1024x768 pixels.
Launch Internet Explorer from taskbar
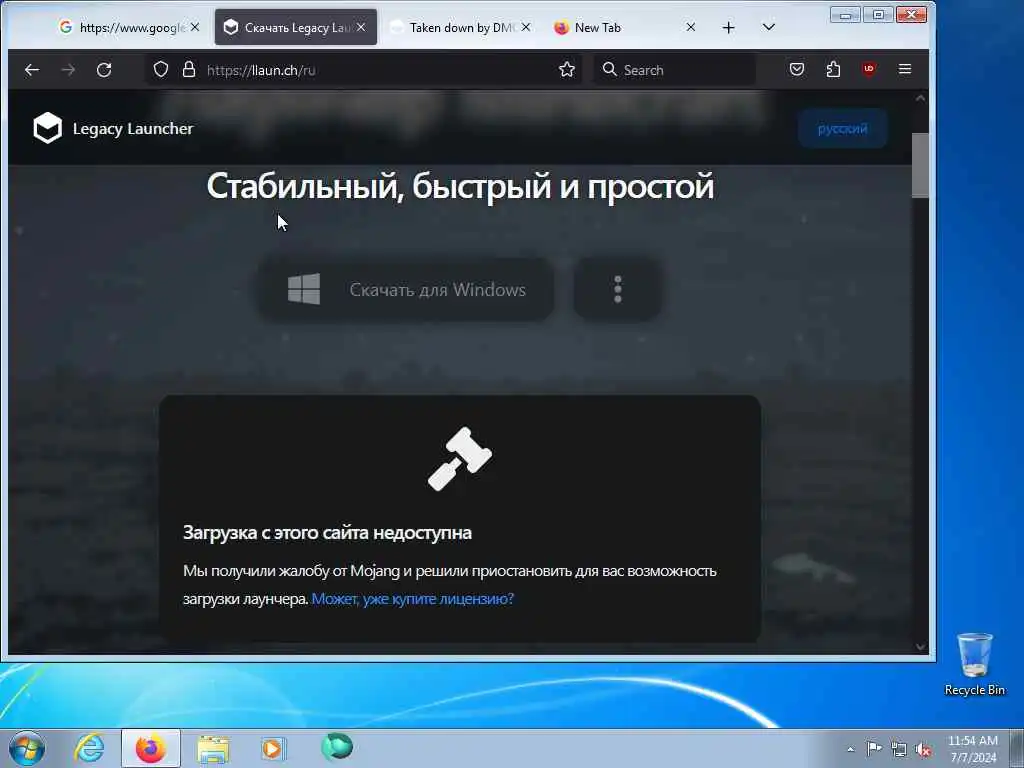point(89,748)
